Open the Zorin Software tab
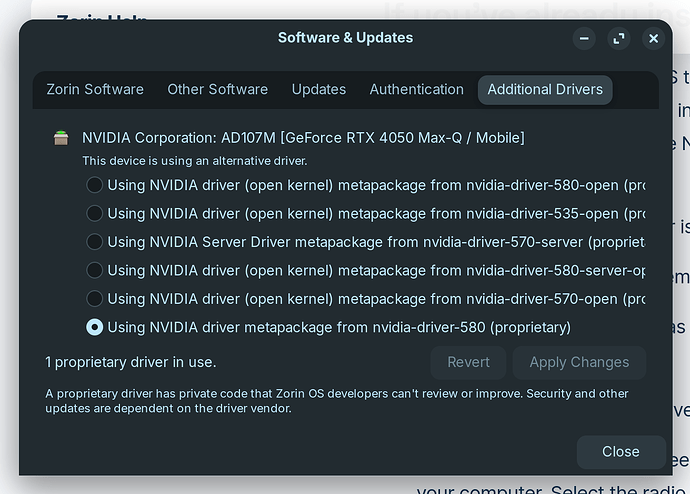The height and width of the screenshot is (494, 690). click(x=95, y=89)
